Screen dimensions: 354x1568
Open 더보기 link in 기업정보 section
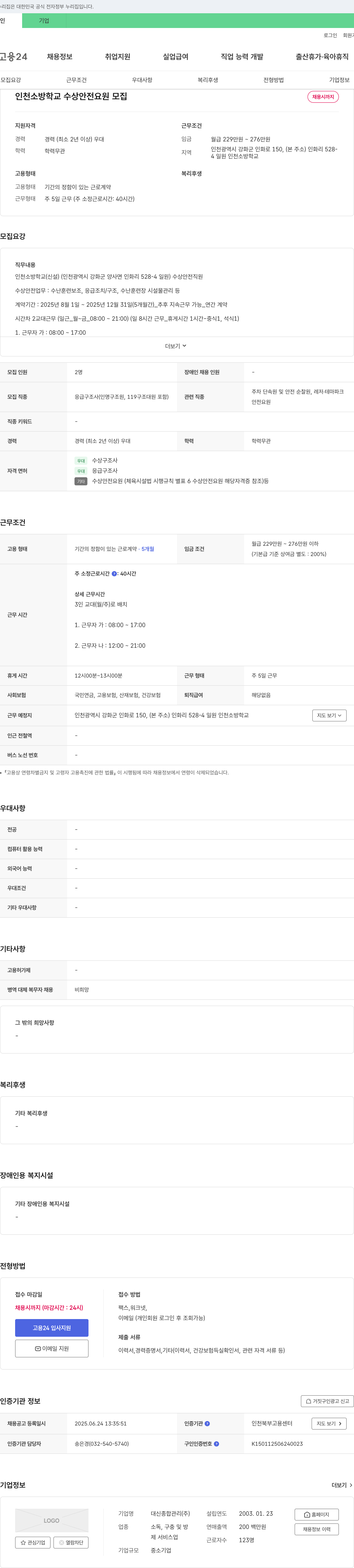pyautogui.click(x=342, y=1485)
